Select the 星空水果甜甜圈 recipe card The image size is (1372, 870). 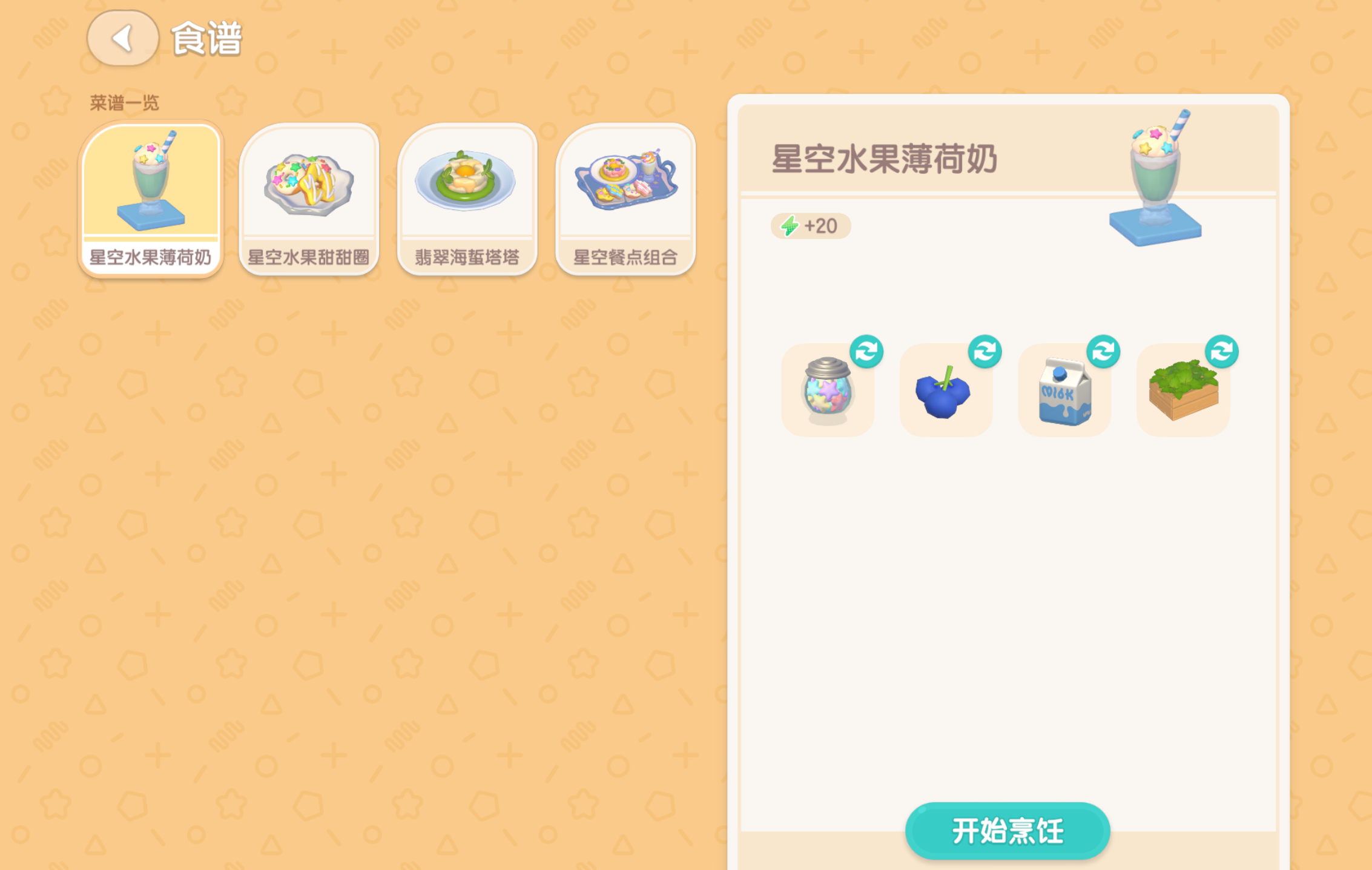(x=309, y=199)
